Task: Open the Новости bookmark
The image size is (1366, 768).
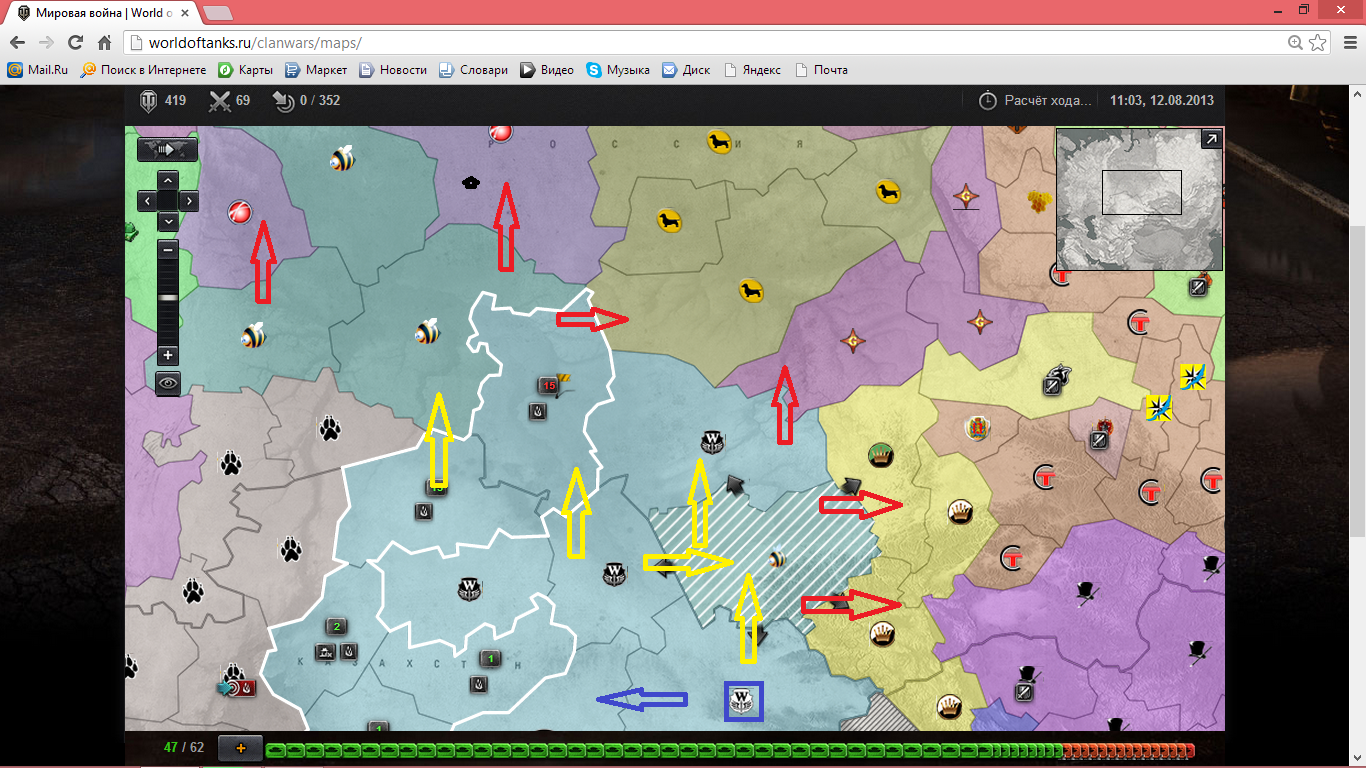Action: pos(393,70)
